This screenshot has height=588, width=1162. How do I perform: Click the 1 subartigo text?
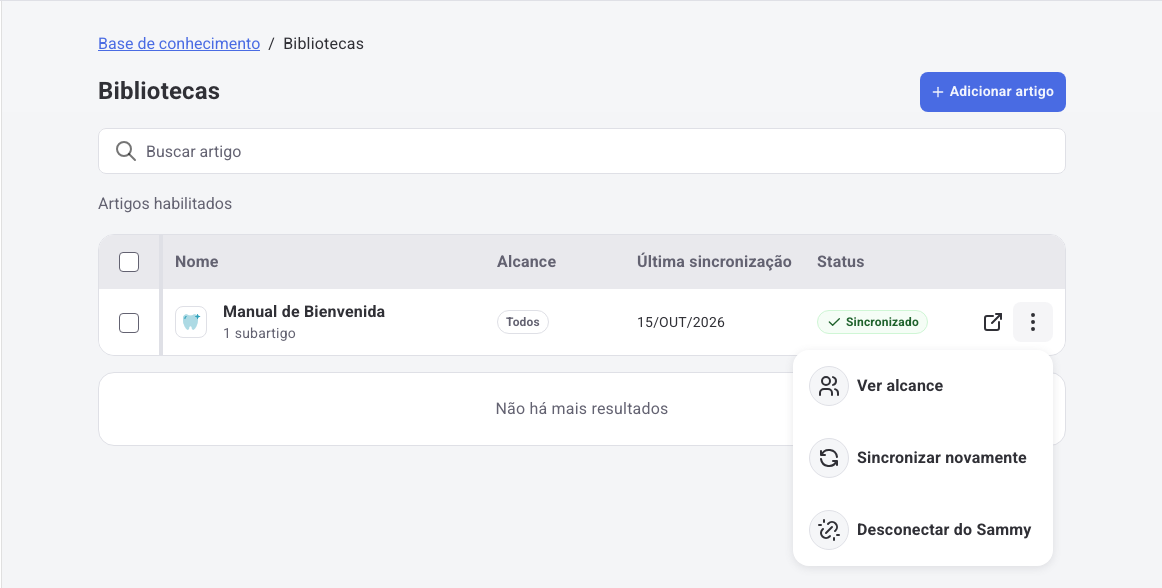259,333
